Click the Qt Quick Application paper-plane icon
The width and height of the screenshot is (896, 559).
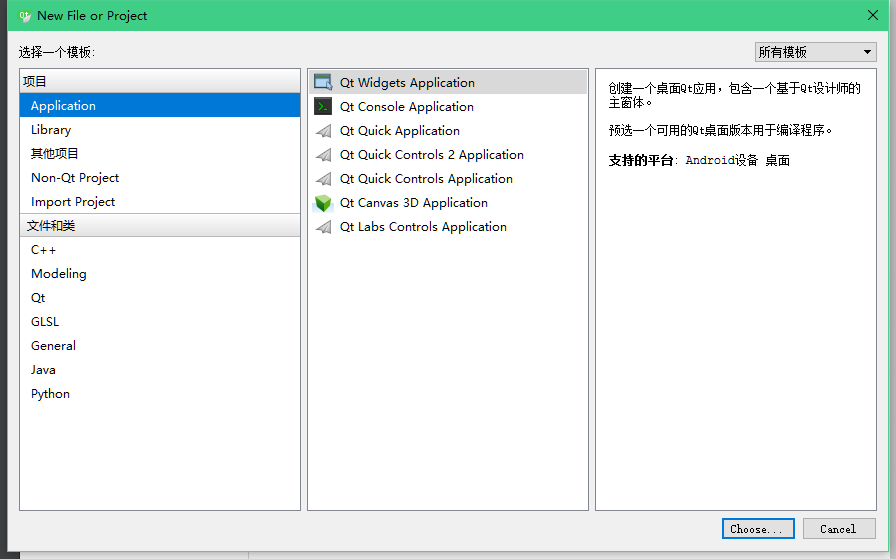point(323,131)
